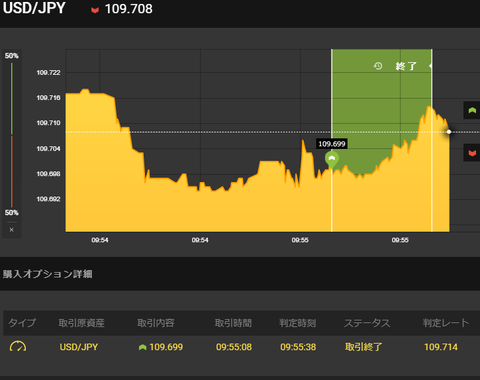This screenshot has width=480, height=380.
Task: Click the current rate 109.708 in the header
Action: (129, 9)
